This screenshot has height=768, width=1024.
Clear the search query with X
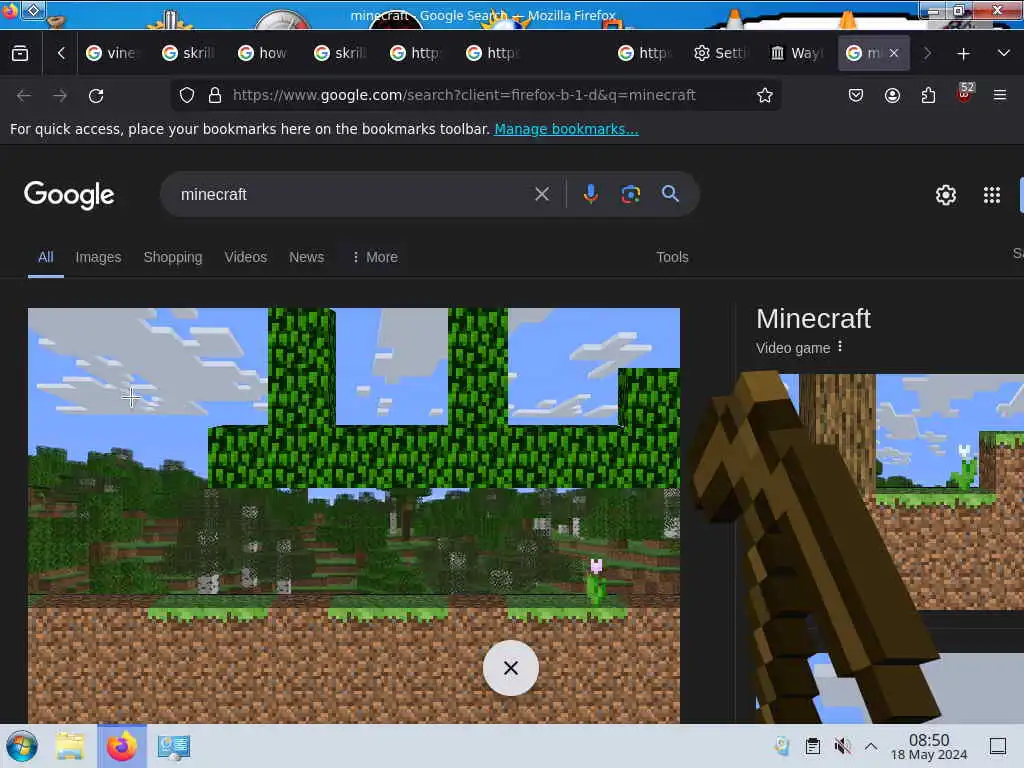tap(541, 194)
